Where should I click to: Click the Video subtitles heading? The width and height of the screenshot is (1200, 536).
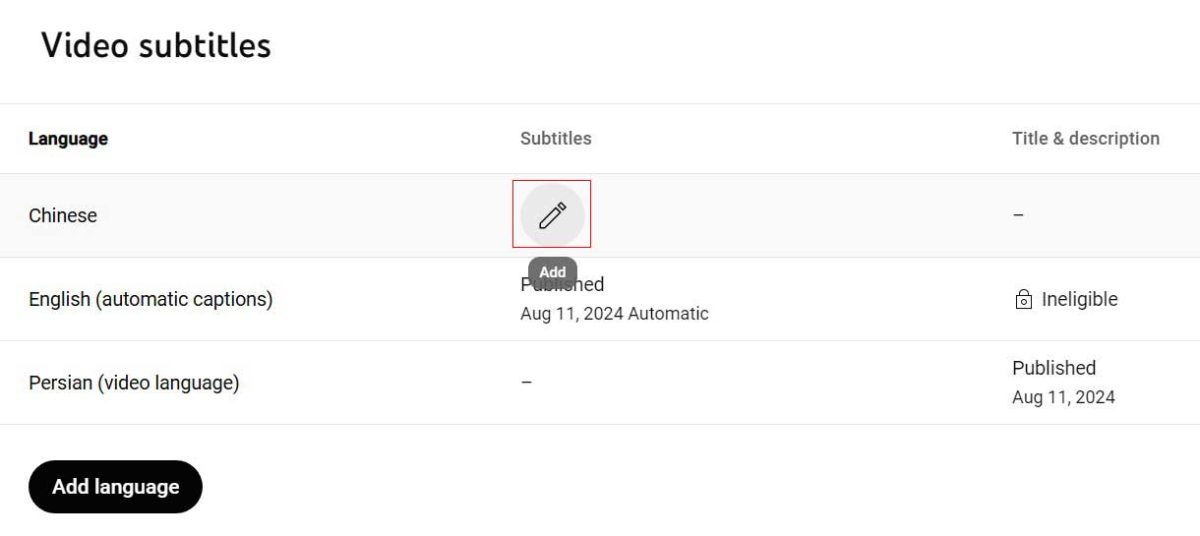156,45
